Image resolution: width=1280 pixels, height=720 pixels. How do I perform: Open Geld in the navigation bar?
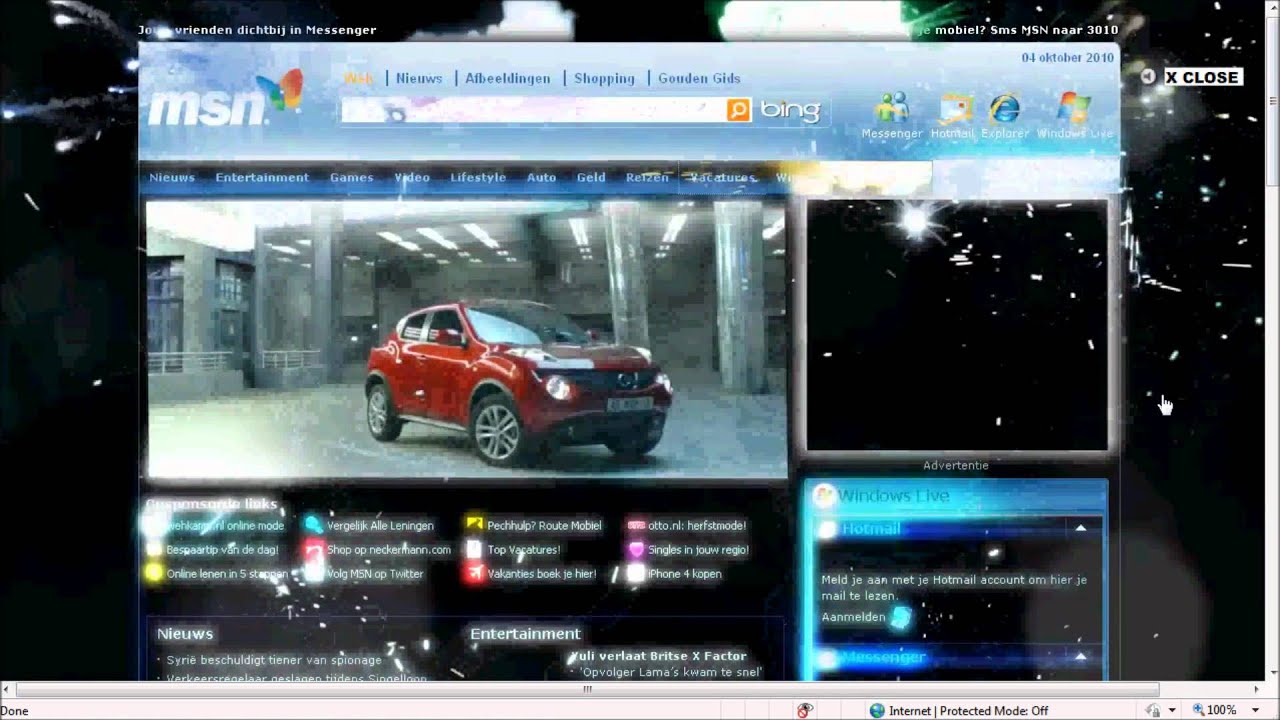tap(591, 177)
